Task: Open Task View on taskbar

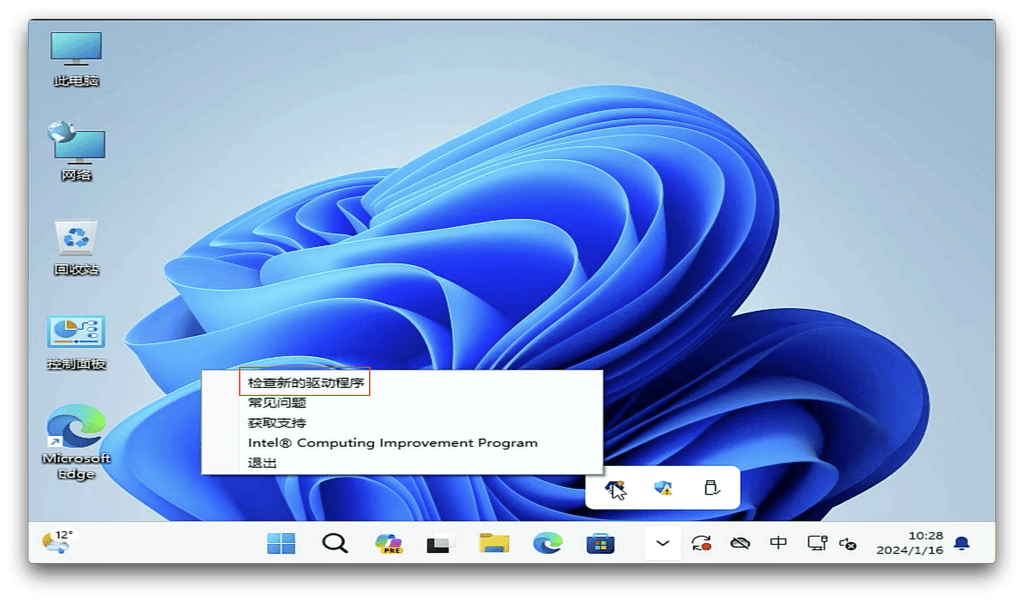Action: click(x=440, y=544)
